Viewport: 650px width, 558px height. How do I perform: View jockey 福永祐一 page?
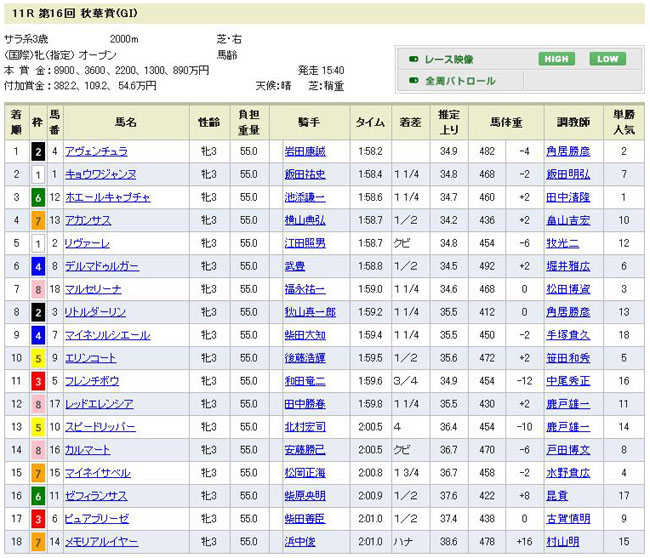[x=305, y=290]
